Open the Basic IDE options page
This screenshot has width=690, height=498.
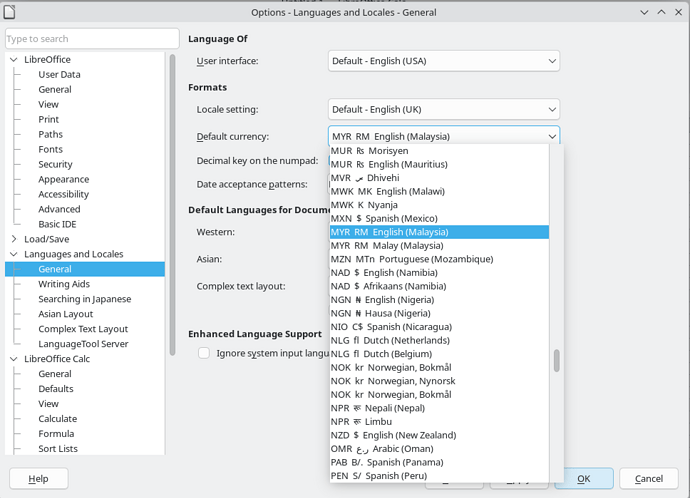click(57, 224)
